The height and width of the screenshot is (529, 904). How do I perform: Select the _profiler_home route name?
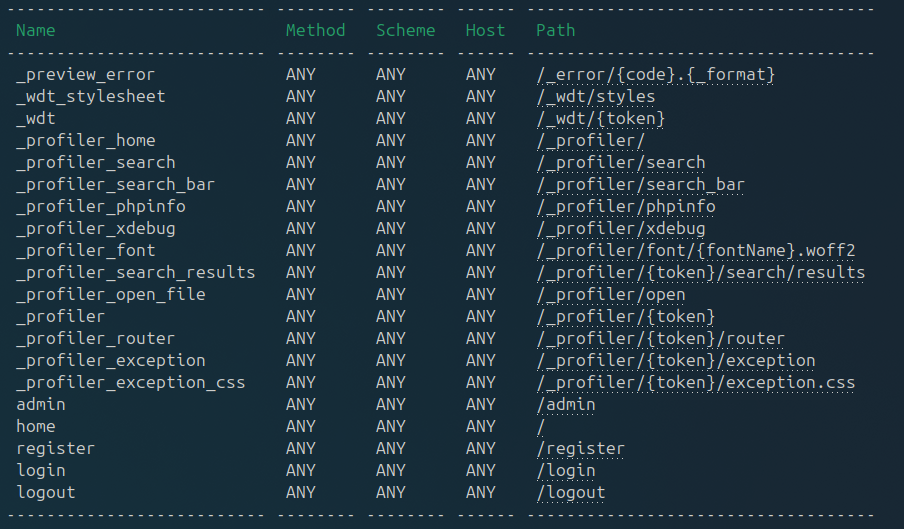click(86, 141)
